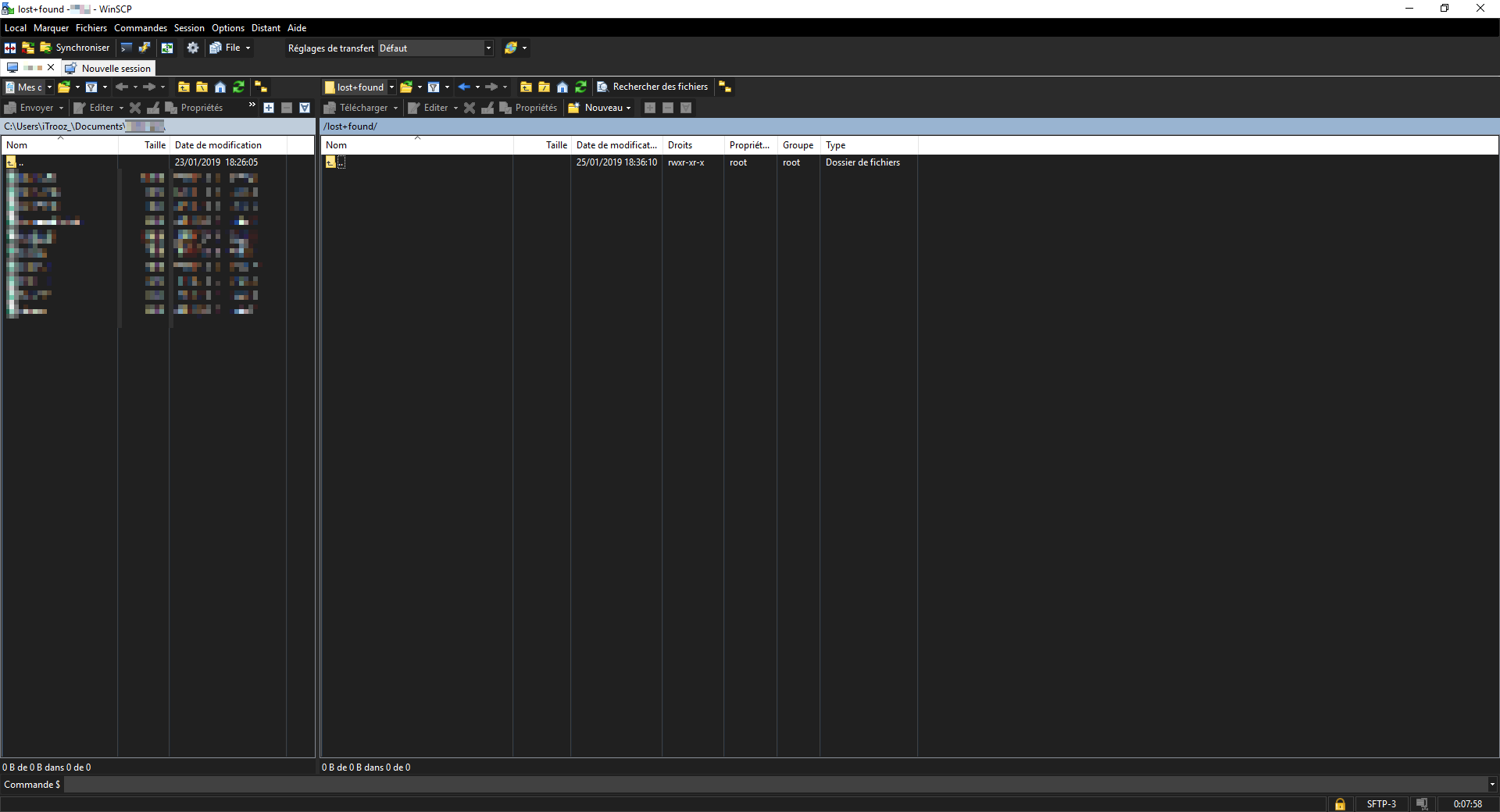Image resolution: width=1500 pixels, height=812 pixels.
Task: Go to the remote home directory
Action: [562, 87]
